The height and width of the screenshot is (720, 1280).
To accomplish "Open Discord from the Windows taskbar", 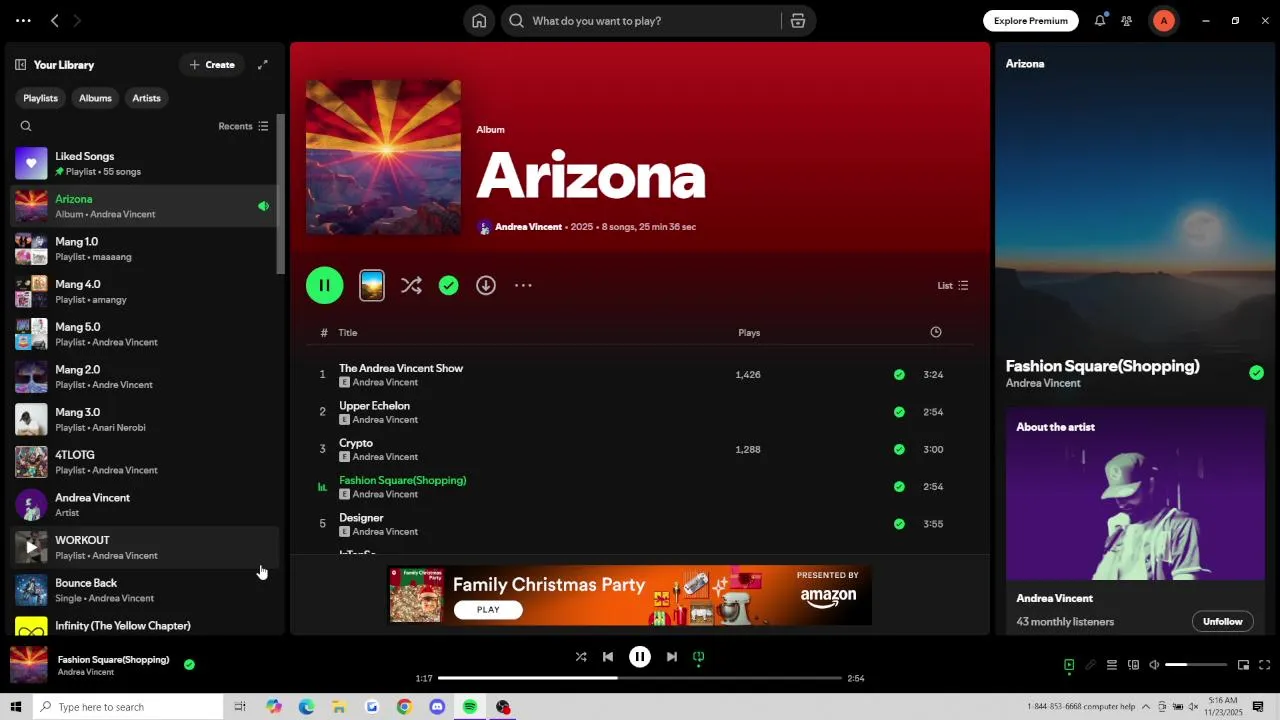I will (x=437, y=707).
